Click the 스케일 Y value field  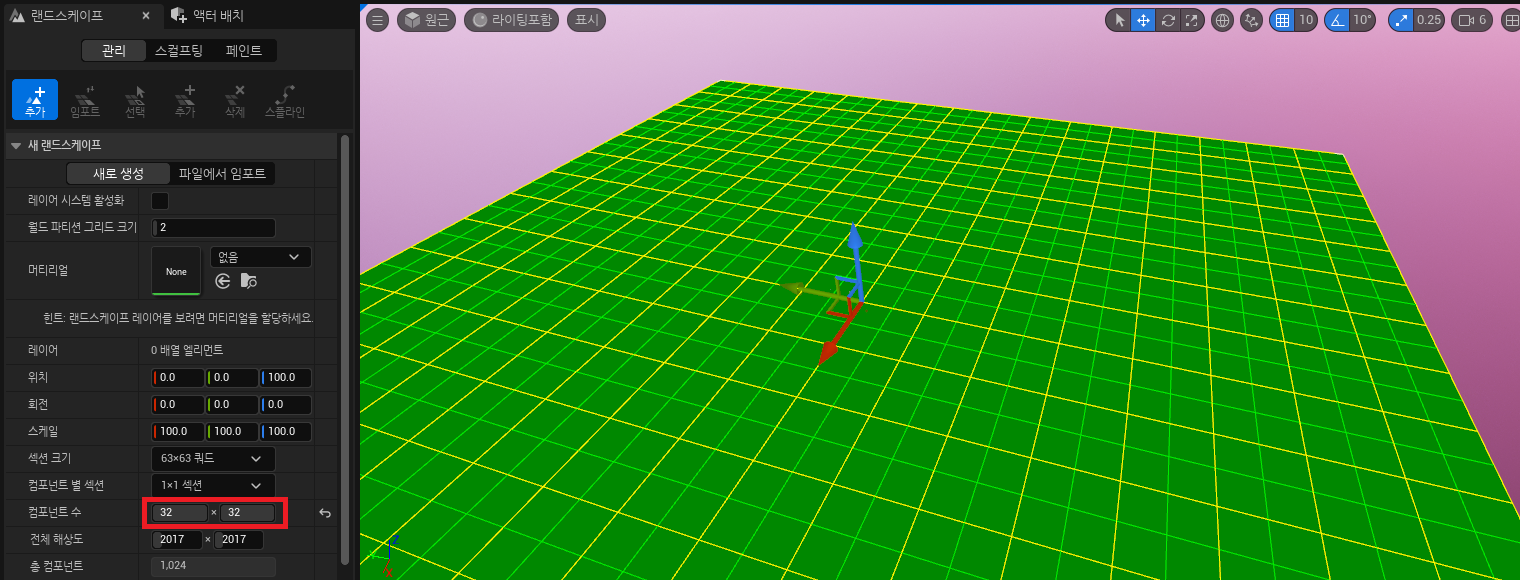(x=231, y=432)
